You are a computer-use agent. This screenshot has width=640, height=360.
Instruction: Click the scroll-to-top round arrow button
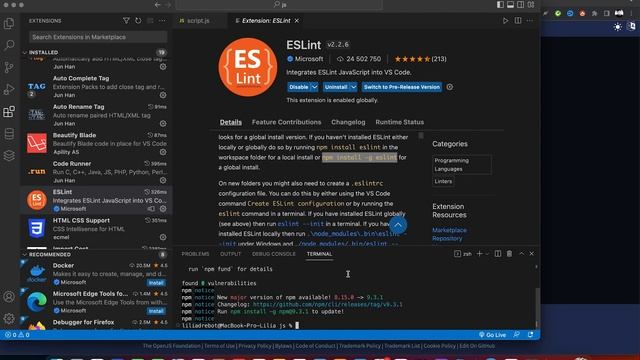point(398,225)
